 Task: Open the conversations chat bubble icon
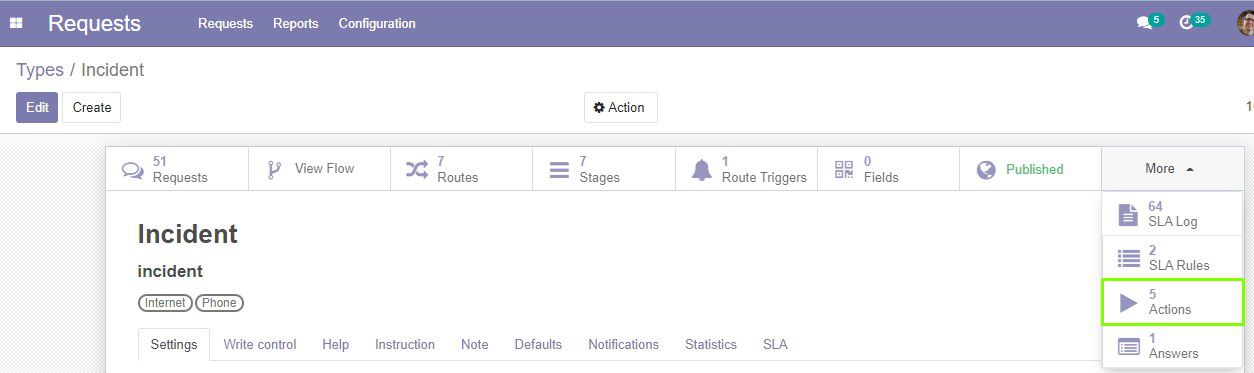(x=1144, y=23)
